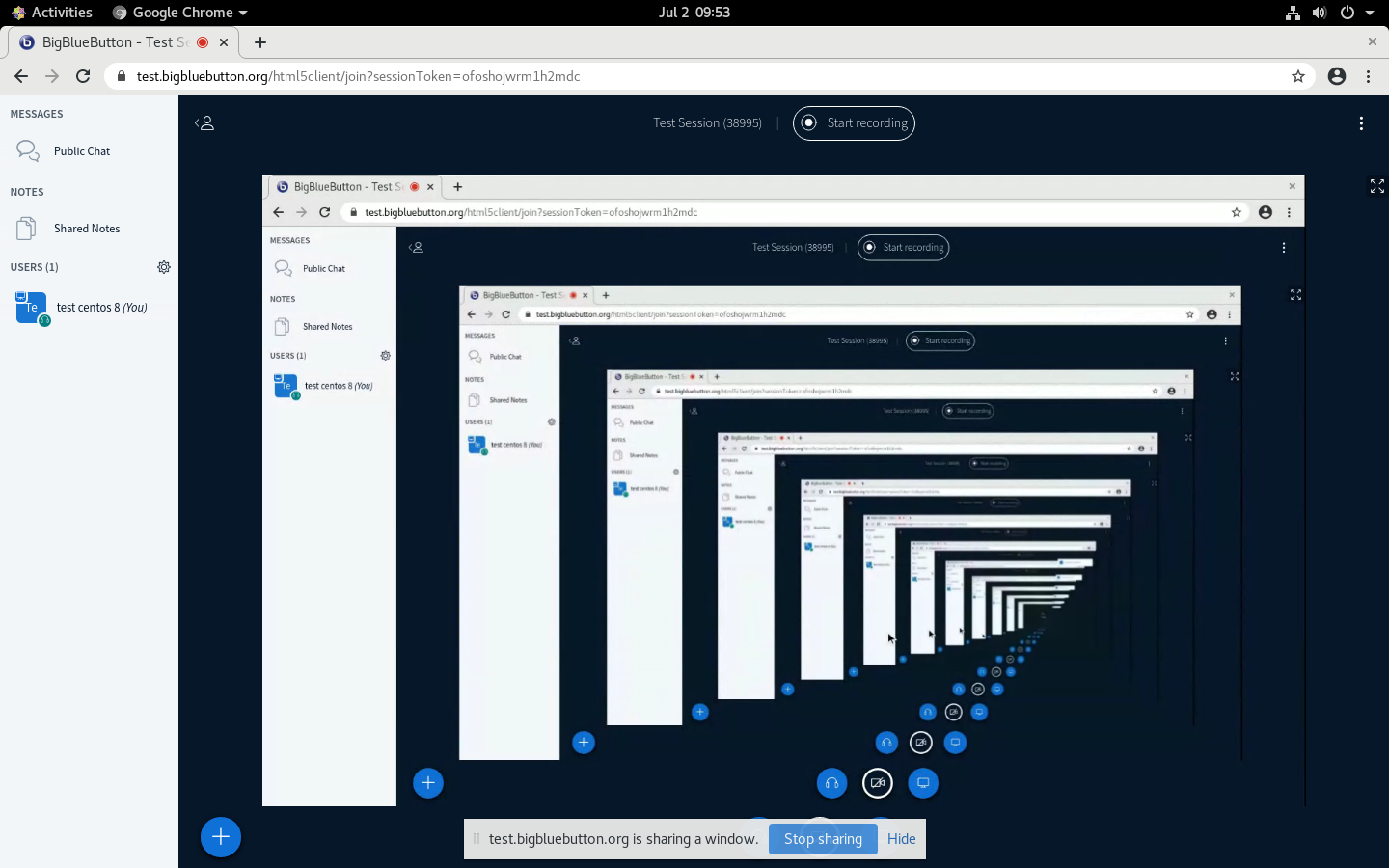Image resolution: width=1389 pixels, height=868 pixels.
Task: Share webcam using the camera icon
Action: pos(877,783)
